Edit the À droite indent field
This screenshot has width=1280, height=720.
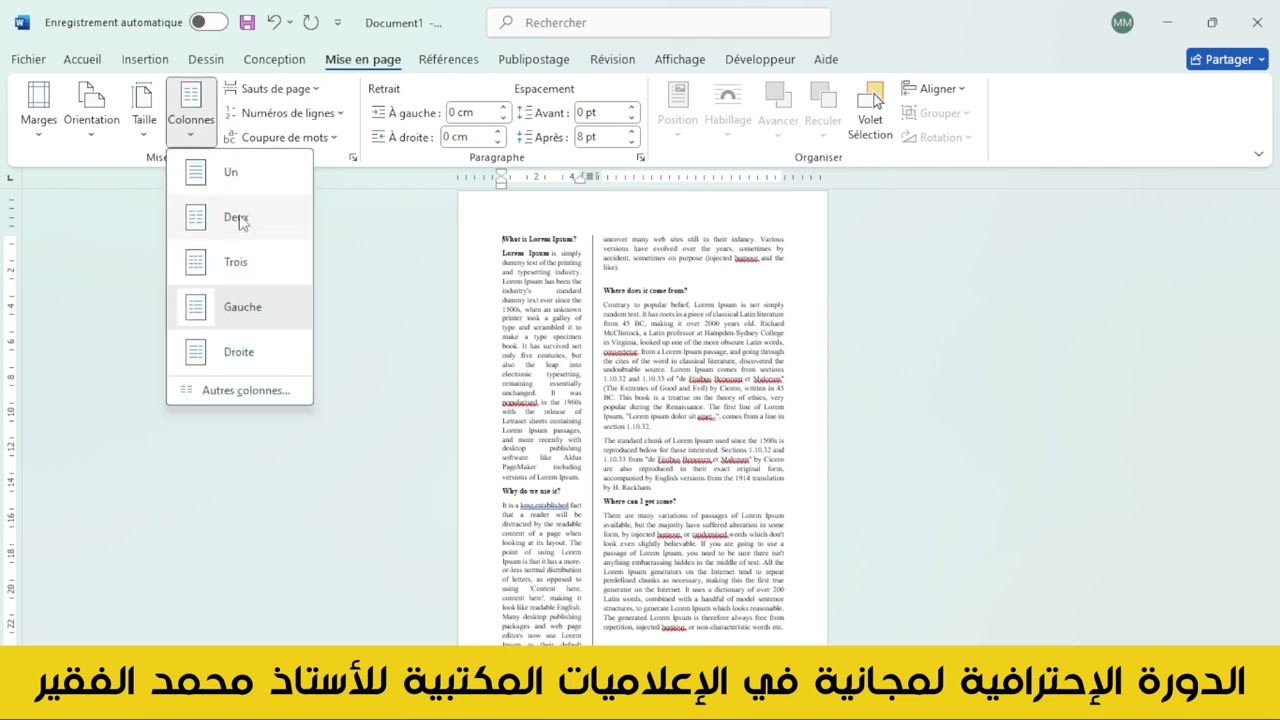point(465,137)
